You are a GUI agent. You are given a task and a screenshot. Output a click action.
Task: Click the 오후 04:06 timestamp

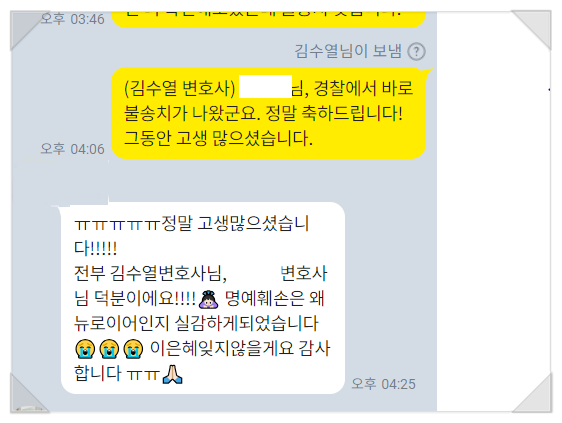(x=72, y=148)
